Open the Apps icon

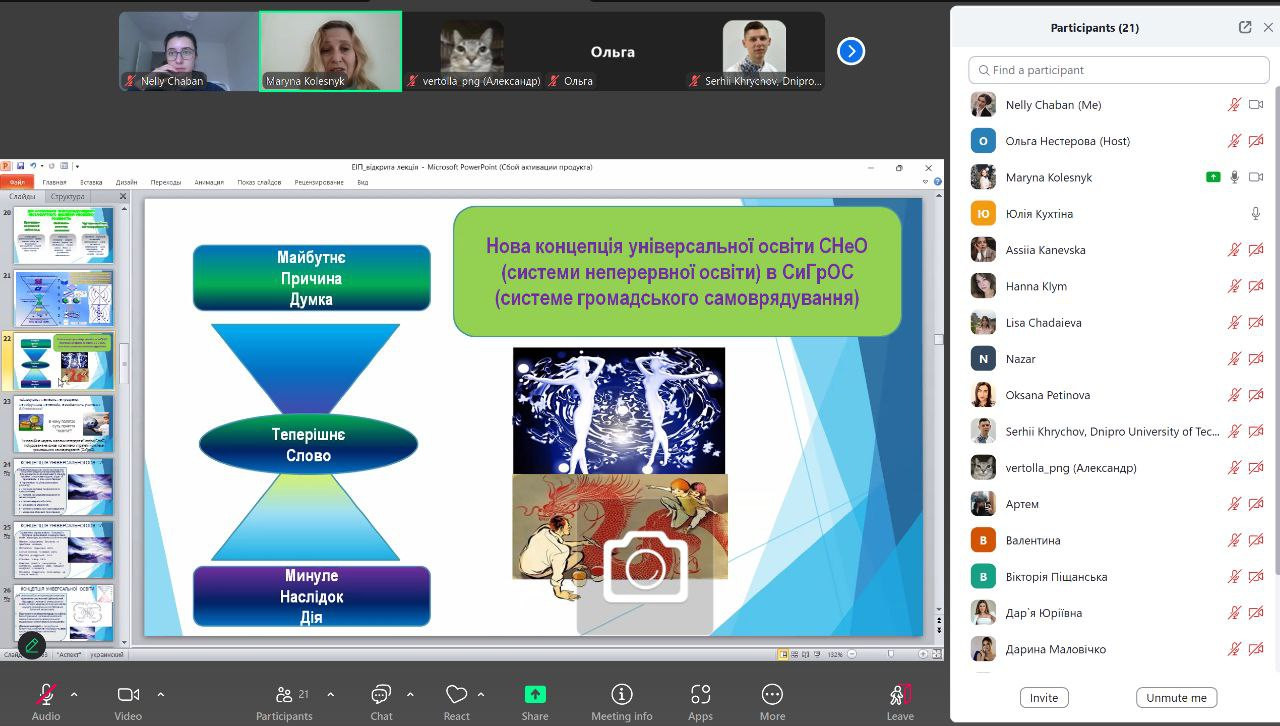pyautogui.click(x=700, y=695)
